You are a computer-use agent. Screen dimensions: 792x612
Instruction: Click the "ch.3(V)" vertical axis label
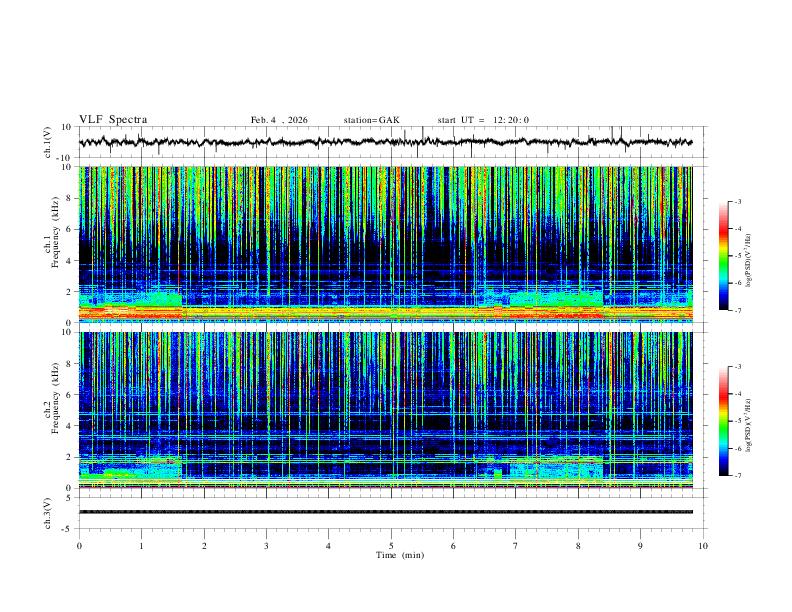pyautogui.click(x=48, y=514)
